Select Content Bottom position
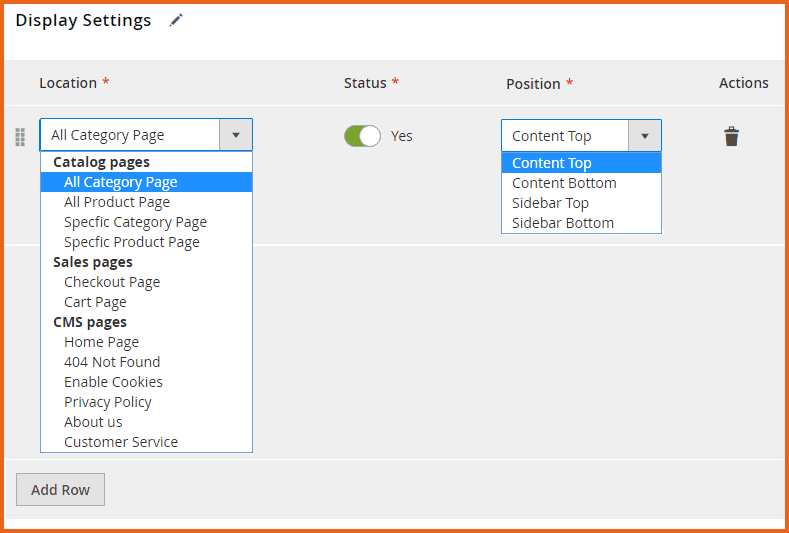The image size is (789, 533). (x=564, y=183)
